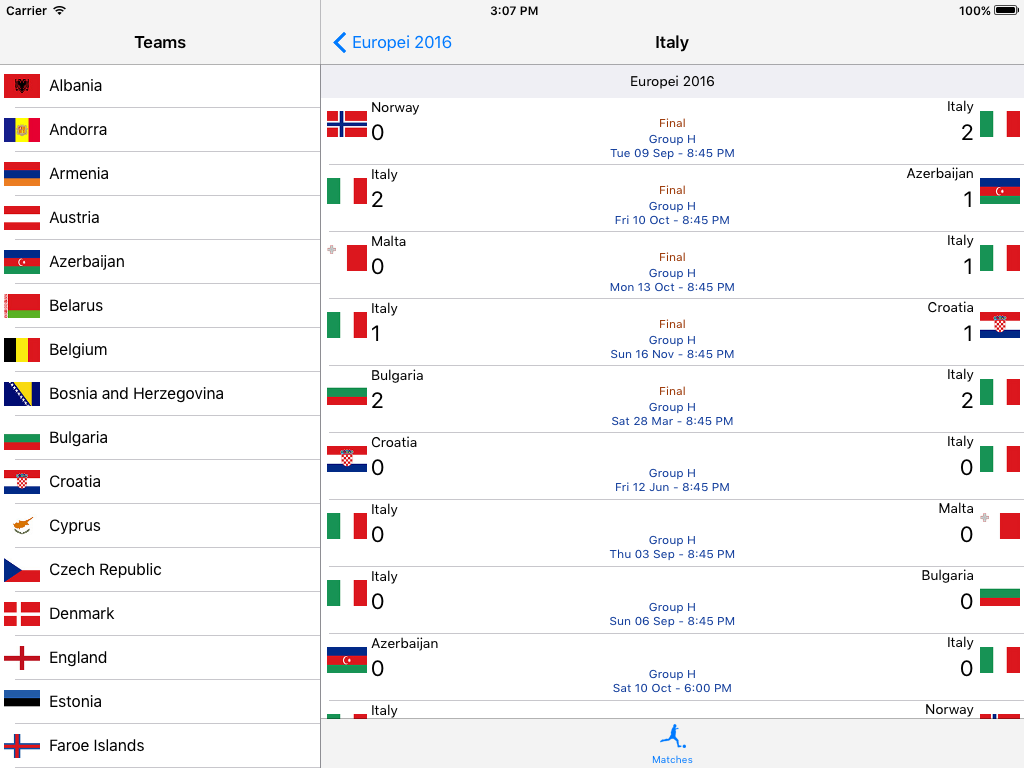Select the Andorra flag in teams list
The image size is (1024, 768).
pos(22,129)
